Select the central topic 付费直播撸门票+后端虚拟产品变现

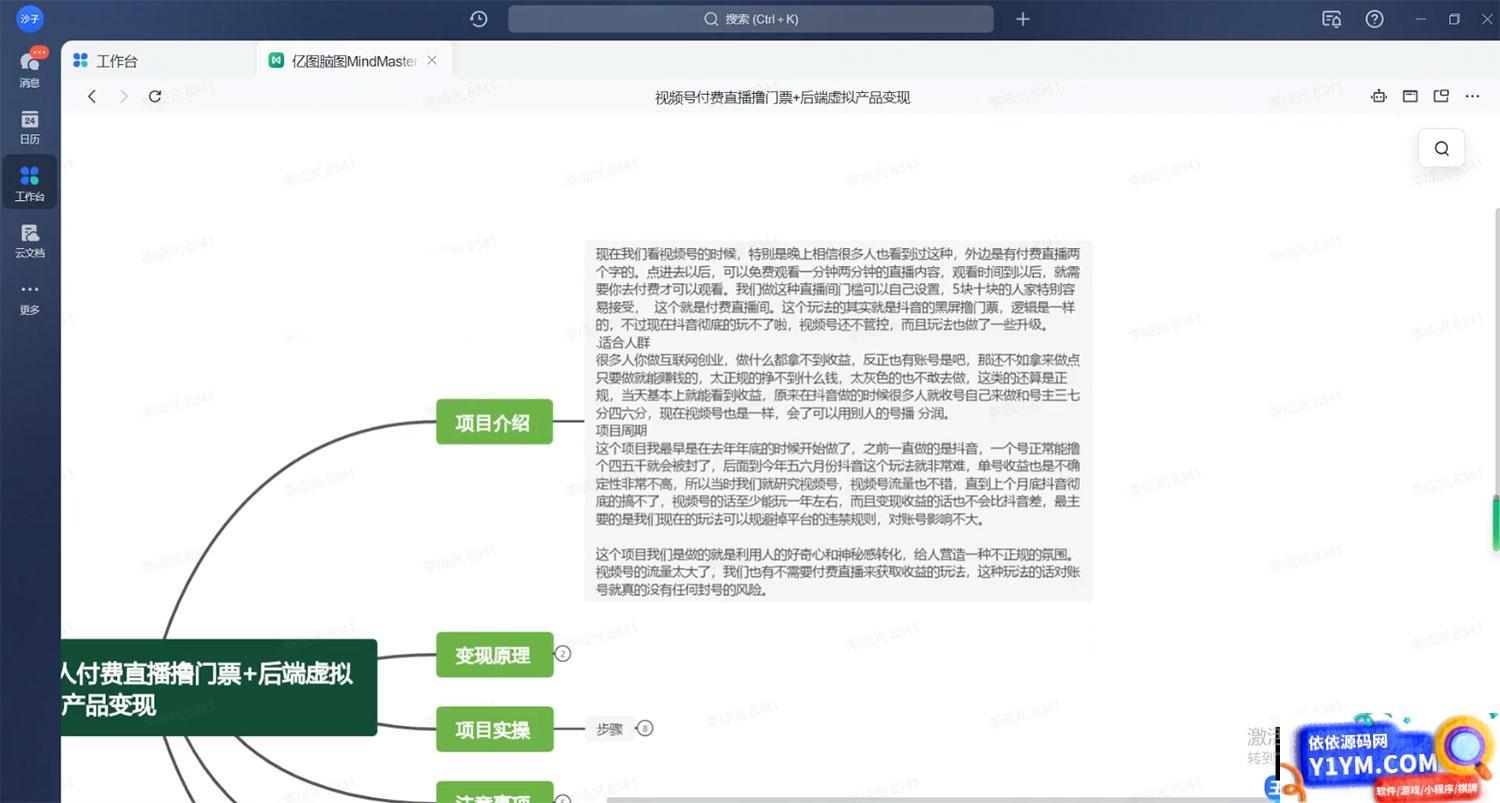click(219, 688)
